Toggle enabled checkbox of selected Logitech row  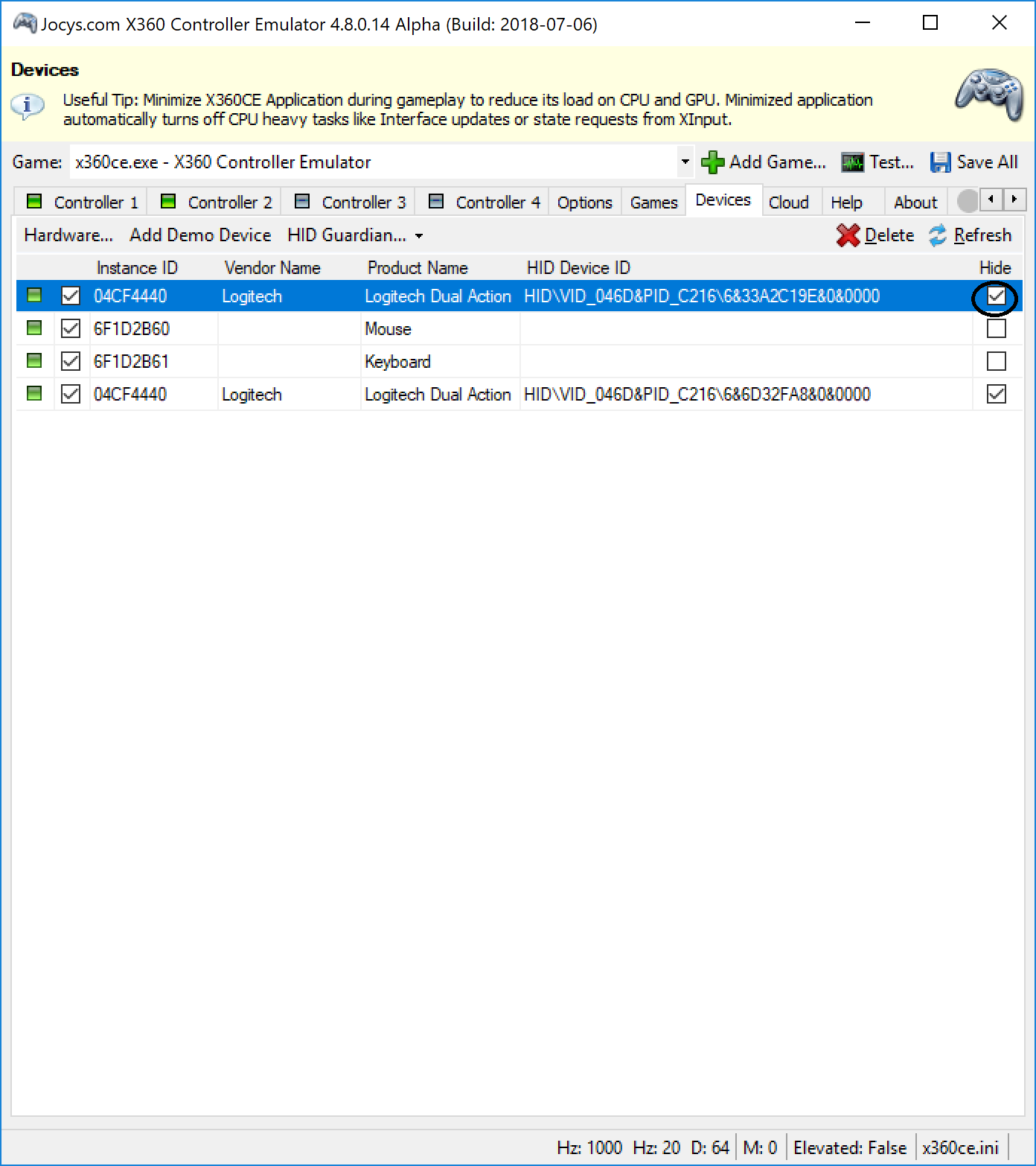71,296
